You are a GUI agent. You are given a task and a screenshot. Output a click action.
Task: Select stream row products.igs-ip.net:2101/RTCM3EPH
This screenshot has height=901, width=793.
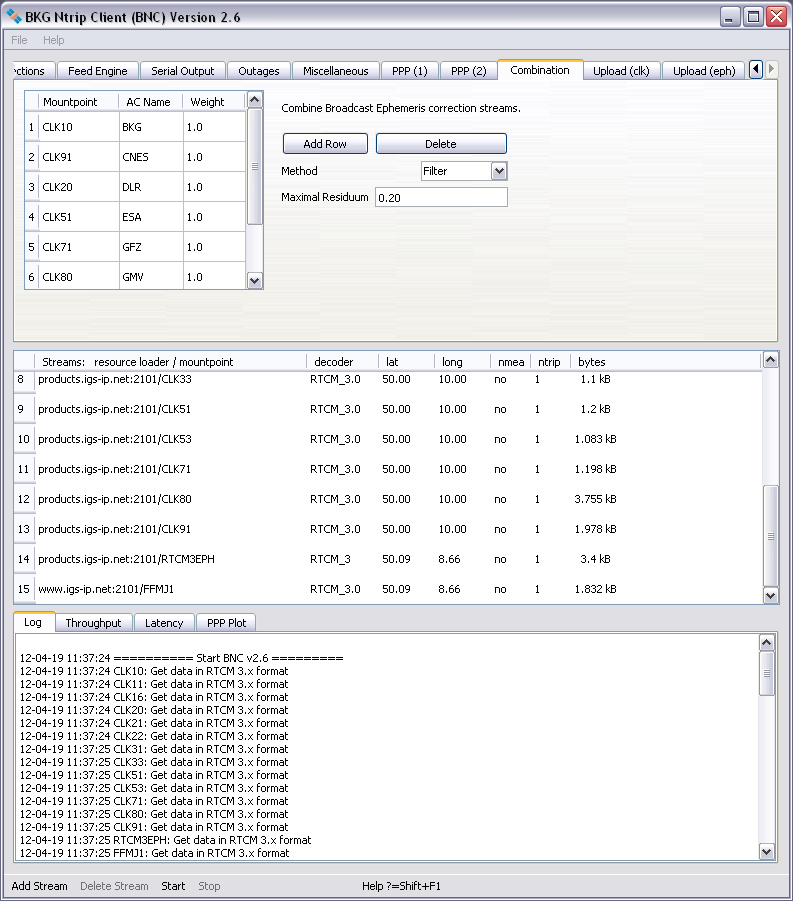(x=126, y=559)
